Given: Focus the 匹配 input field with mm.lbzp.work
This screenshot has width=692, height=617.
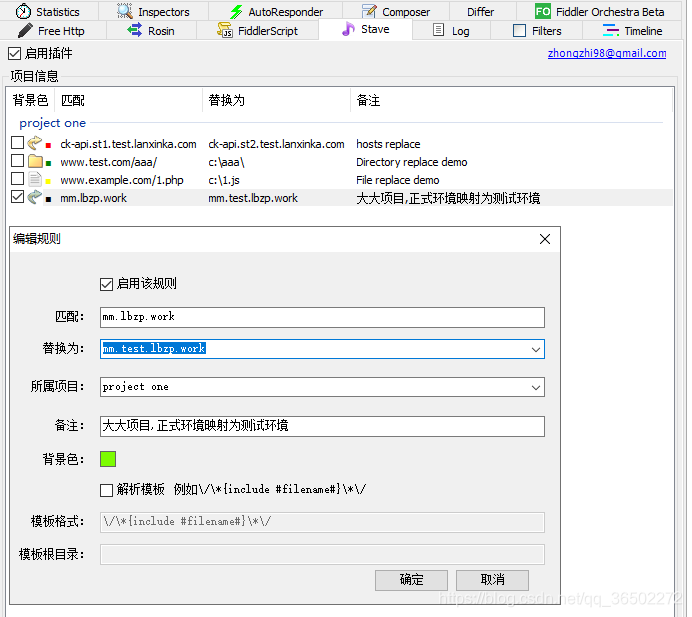Looking at the screenshot, I should tap(322, 317).
